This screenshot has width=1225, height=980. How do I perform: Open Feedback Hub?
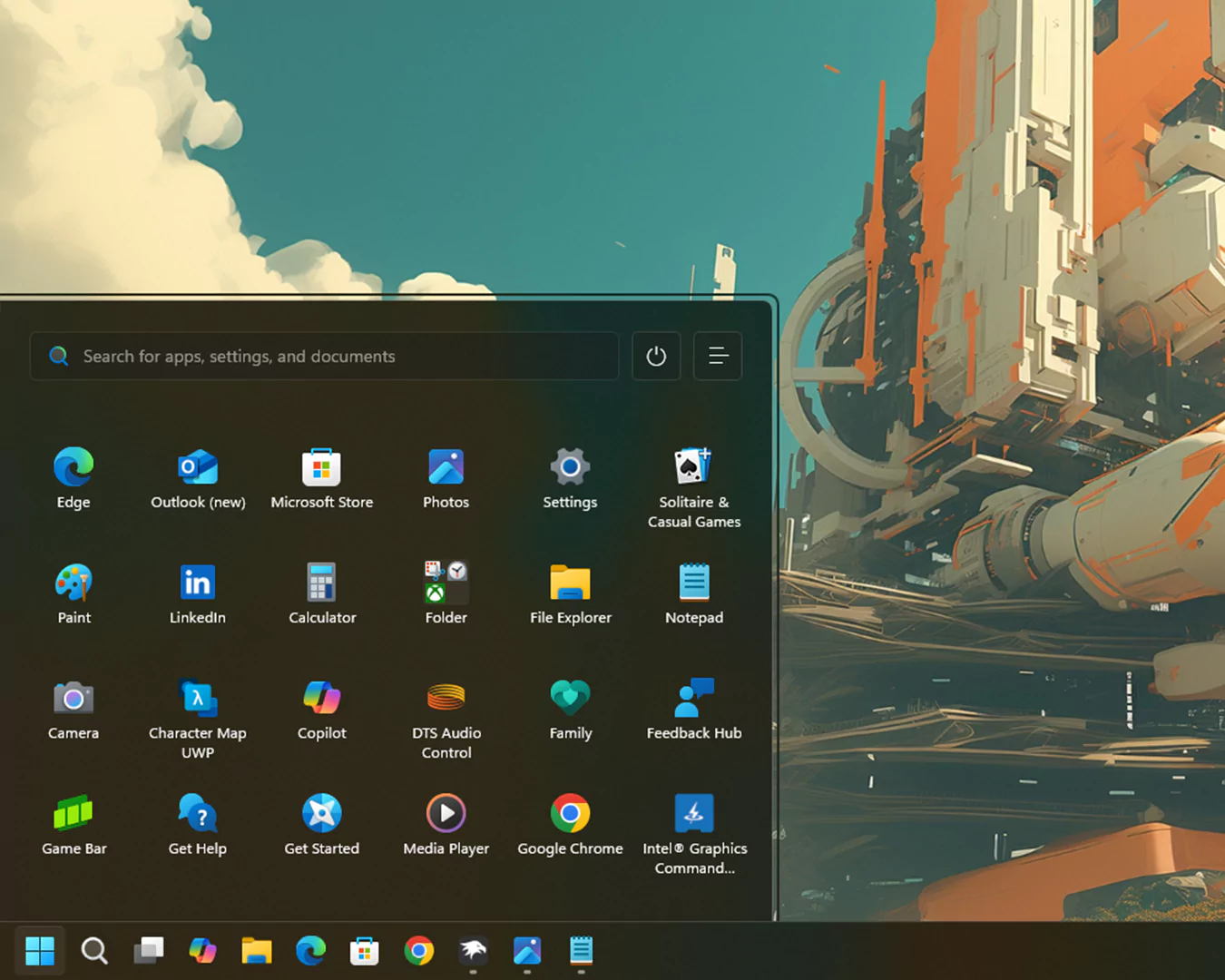coord(694,710)
